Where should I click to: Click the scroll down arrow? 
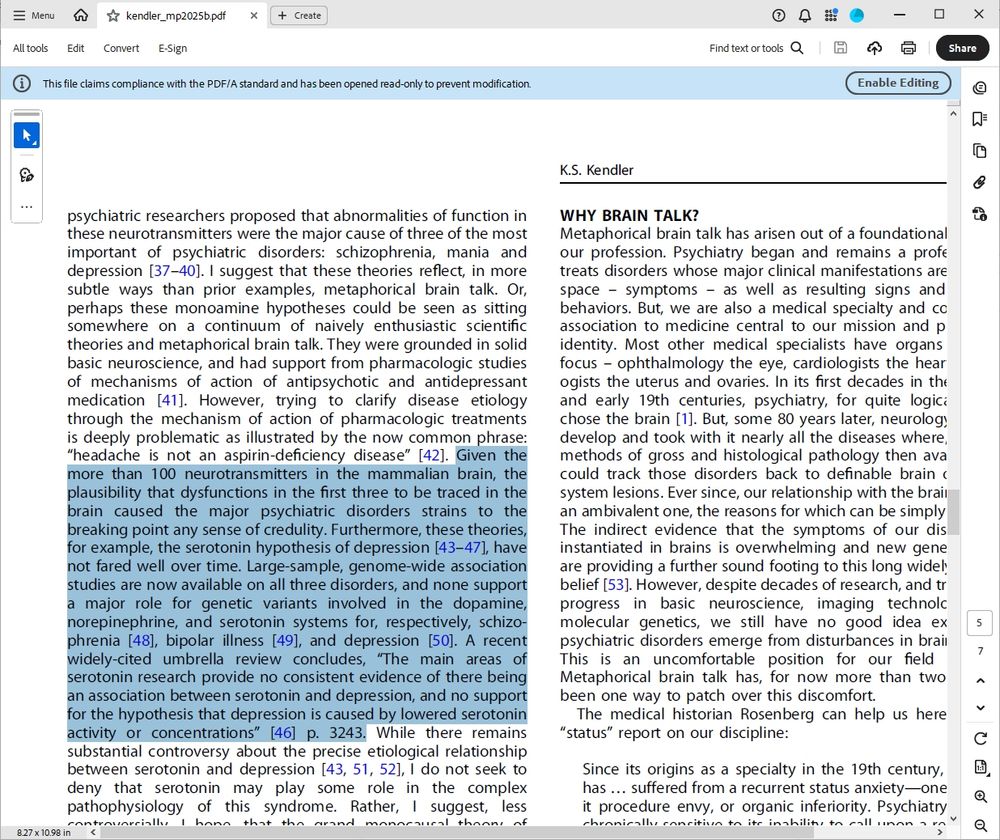(x=953, y=818)
